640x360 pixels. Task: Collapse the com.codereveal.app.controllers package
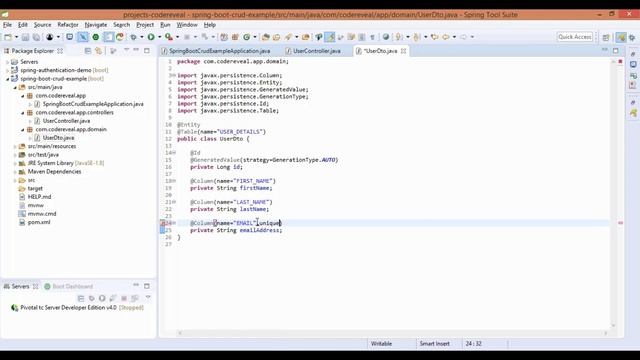[23, 112]
